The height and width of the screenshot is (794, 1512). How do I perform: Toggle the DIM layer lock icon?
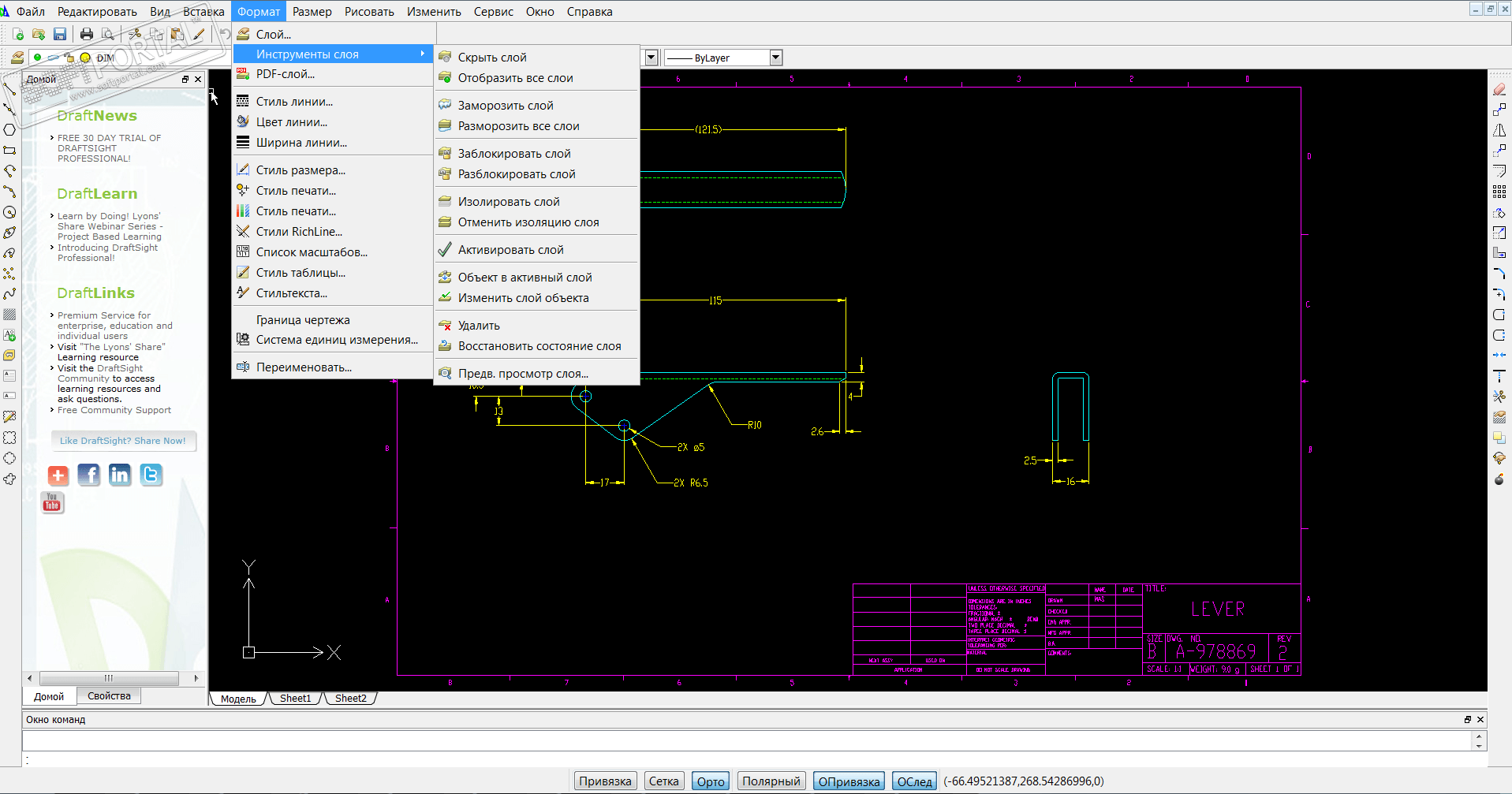pos(69,58)
